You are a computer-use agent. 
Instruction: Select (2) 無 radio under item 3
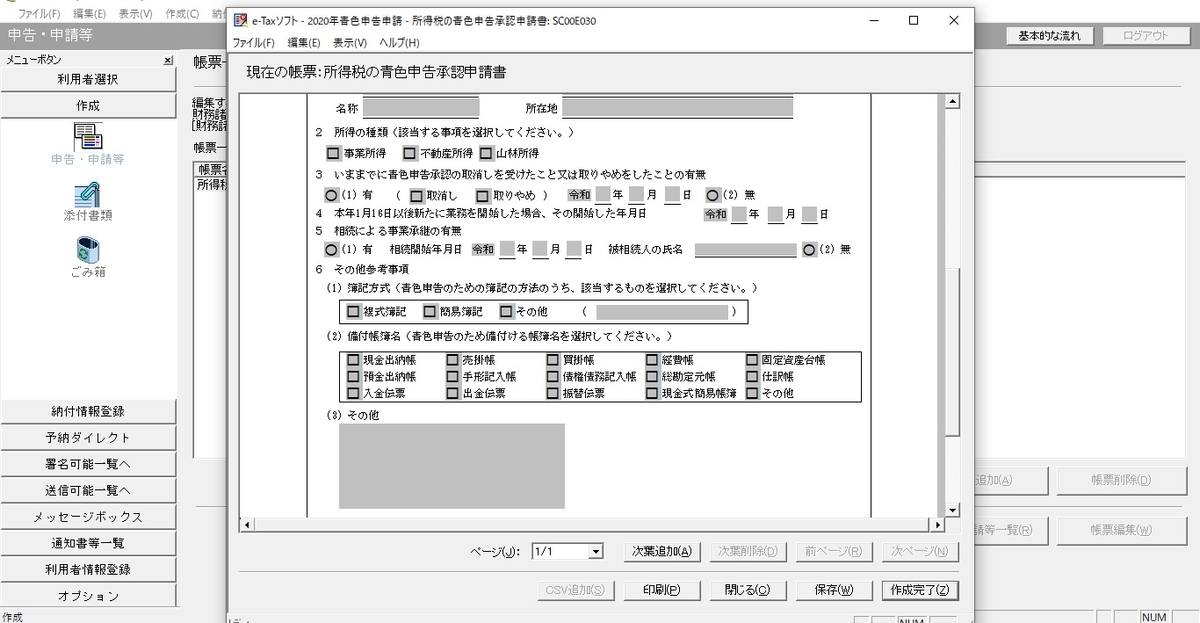point(713,195)
